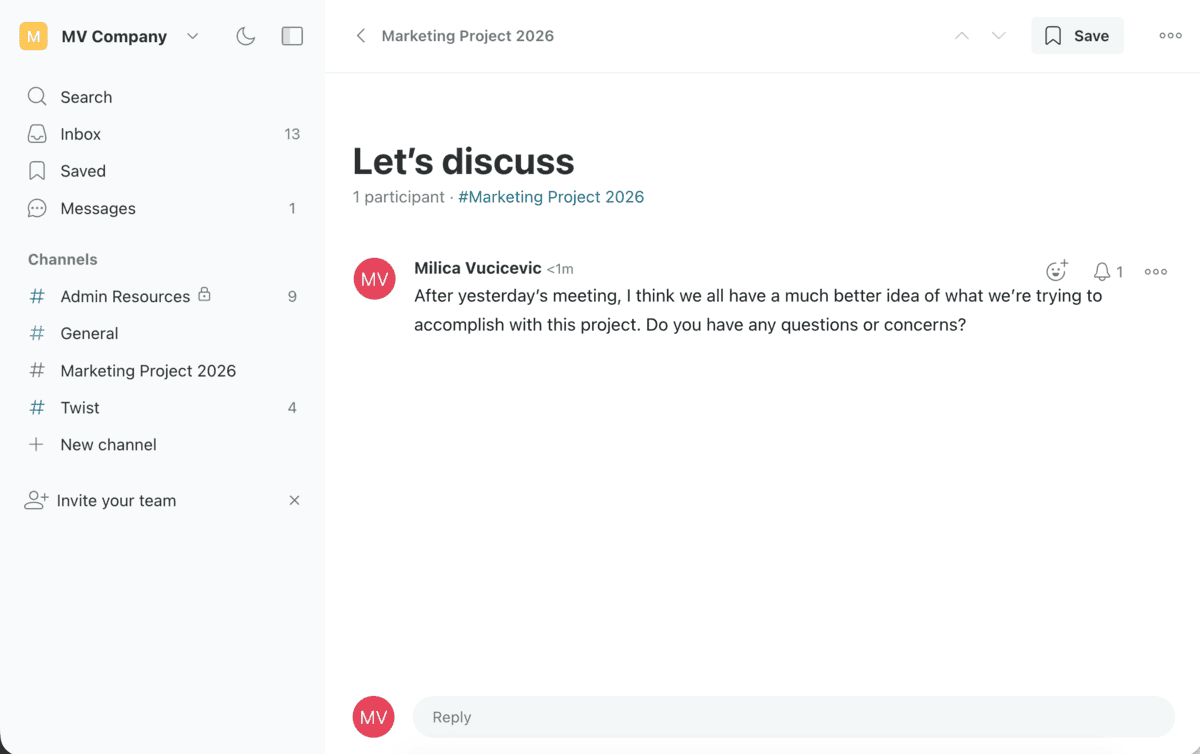The height and width of the screenshot is (754, 1200).
Task: Go to the next thread with down arrow
Action: coord(998,36)
